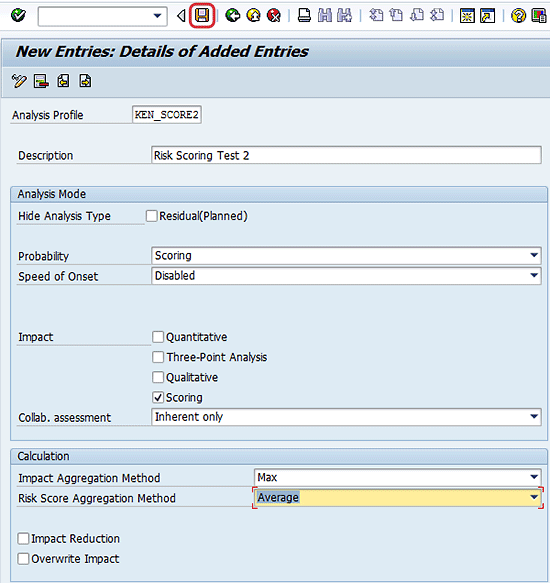Click the yellow Help question mark icon
550x583 pixels.
click(x=518, y=16)
